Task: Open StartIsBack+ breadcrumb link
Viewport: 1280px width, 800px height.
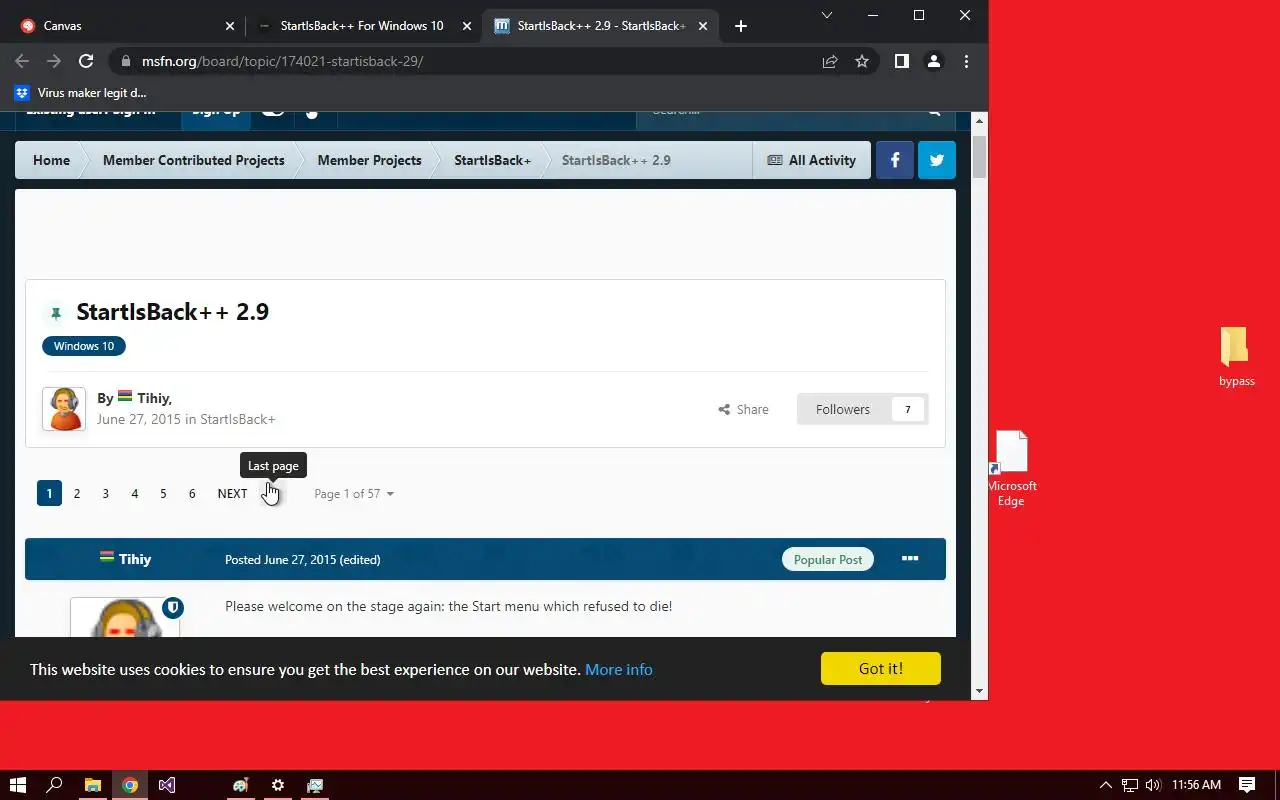Action: pyautogui.click(x=492, y=160)
